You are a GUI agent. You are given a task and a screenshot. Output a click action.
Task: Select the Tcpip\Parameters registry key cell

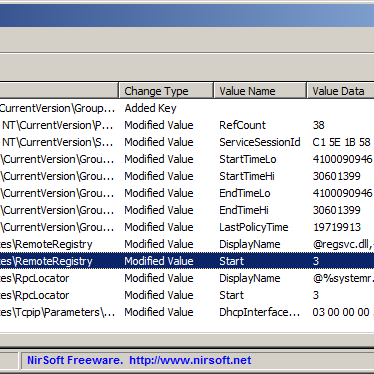57,312
